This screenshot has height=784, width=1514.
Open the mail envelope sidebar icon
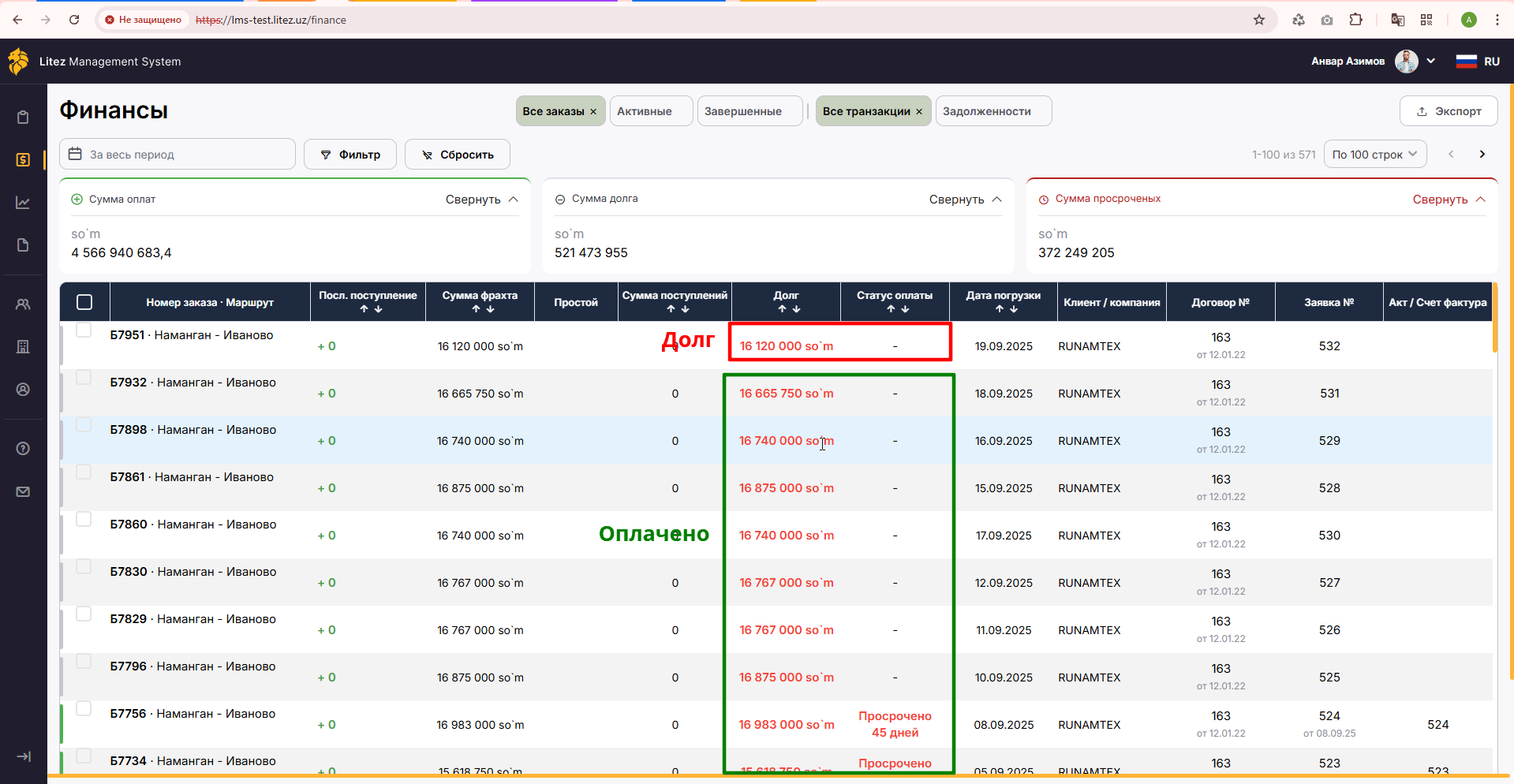[x=23, y=491]
